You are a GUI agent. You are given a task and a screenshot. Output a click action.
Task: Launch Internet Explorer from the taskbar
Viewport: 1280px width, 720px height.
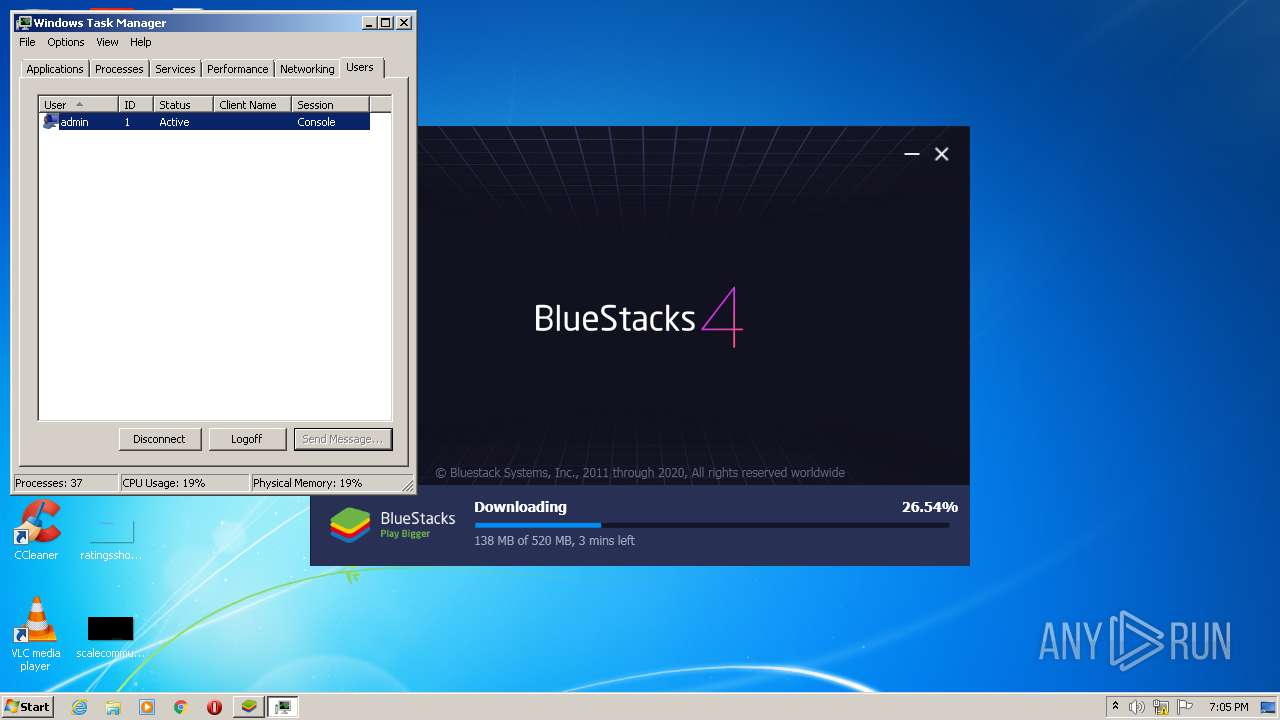[79, 707]
